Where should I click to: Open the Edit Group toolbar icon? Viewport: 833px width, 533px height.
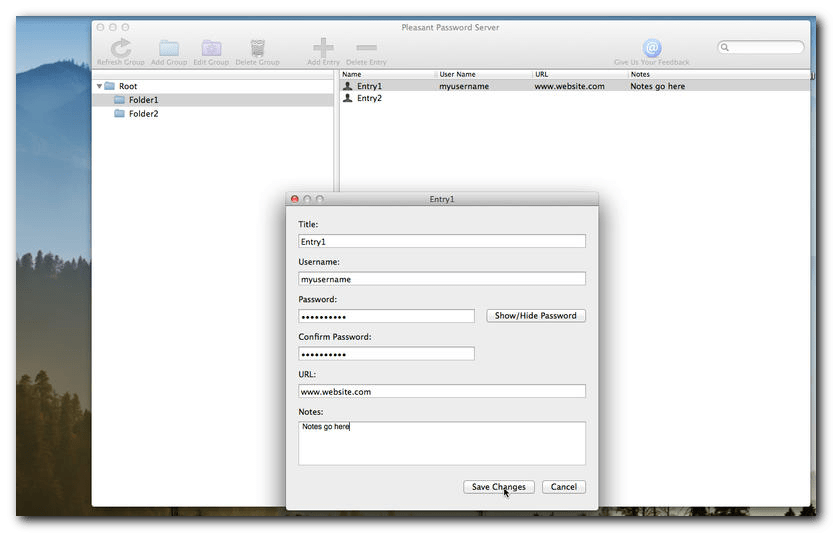(211, 48)
